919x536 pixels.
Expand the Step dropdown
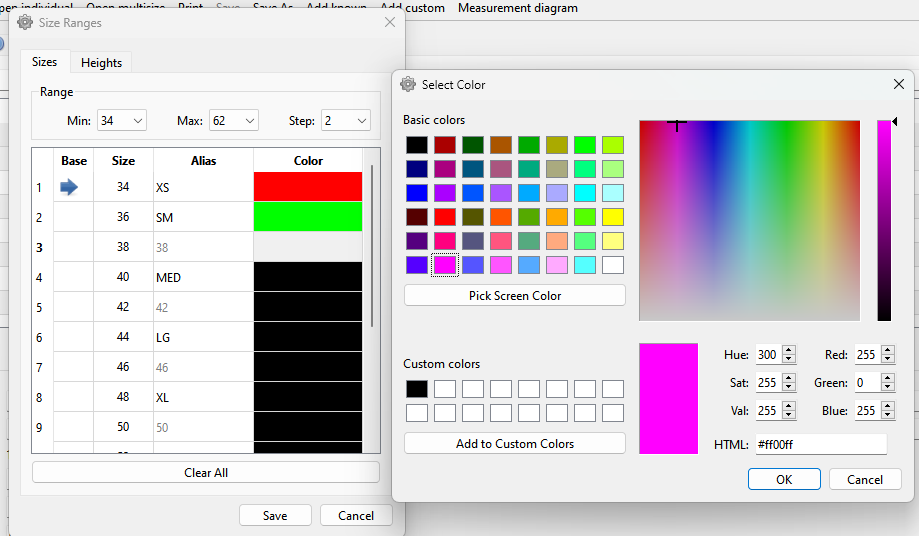click(360, 121)
